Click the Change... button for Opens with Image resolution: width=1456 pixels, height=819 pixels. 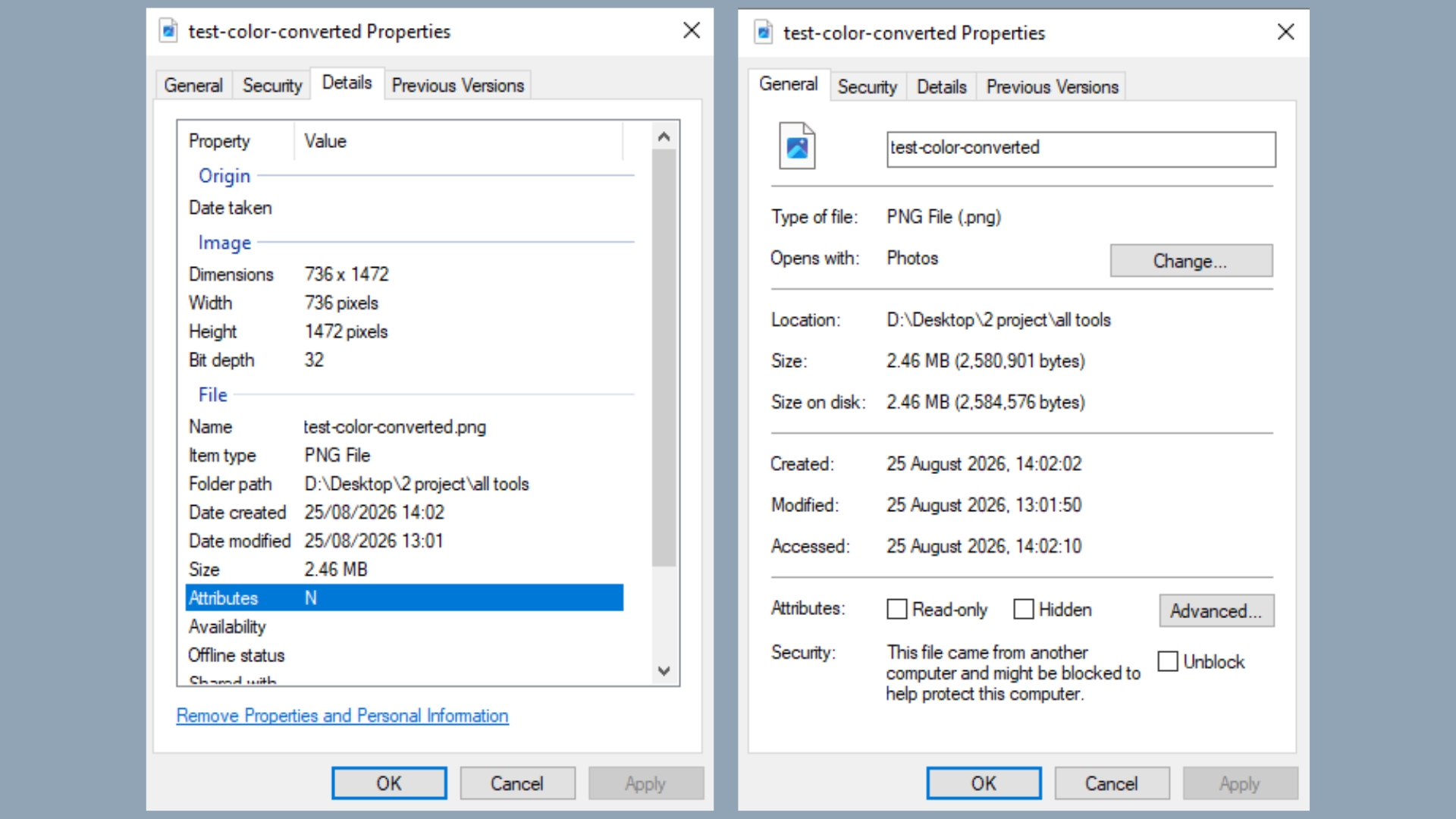point(1191,261)
